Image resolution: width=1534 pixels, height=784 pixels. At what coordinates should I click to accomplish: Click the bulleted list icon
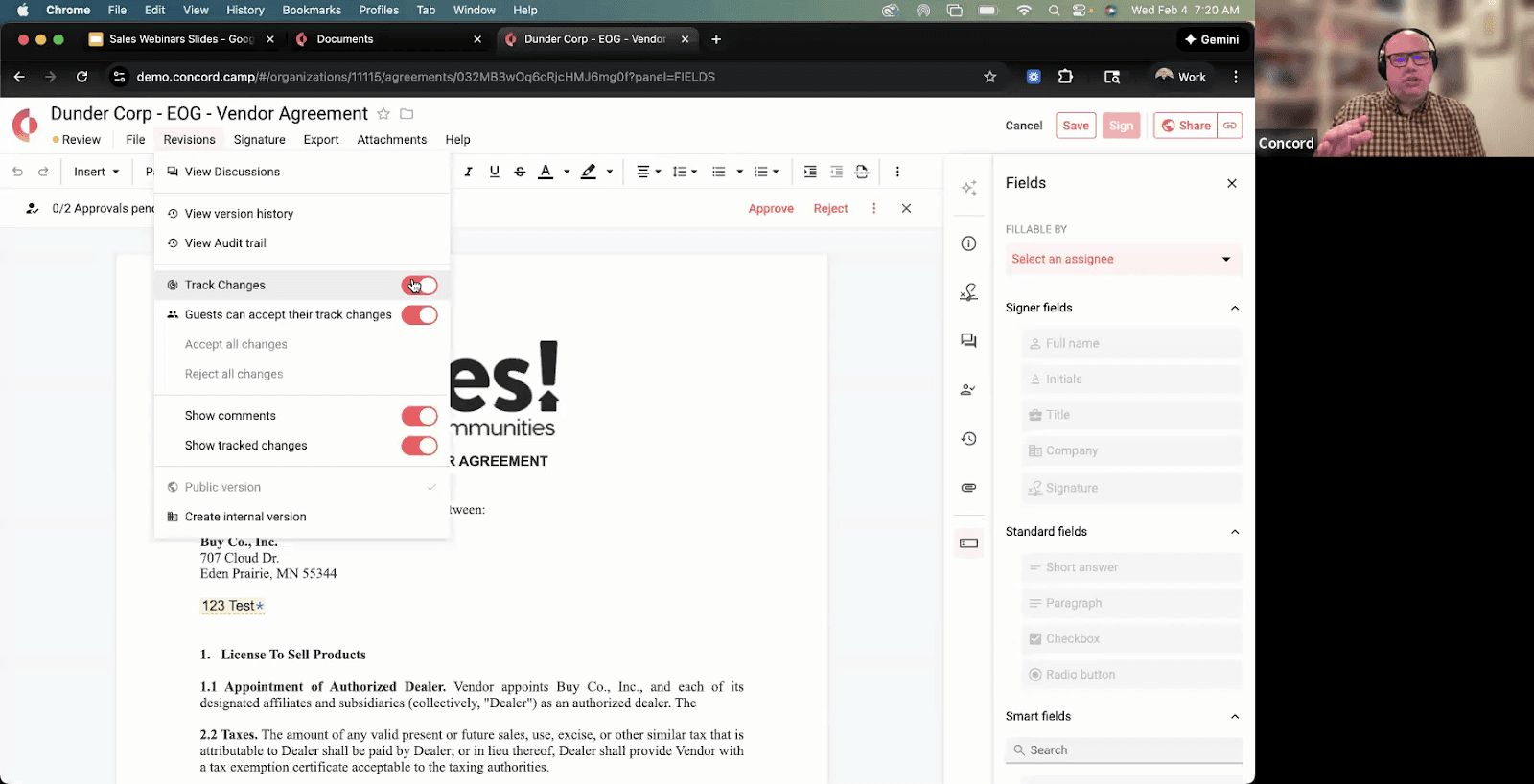coord(719,172)
